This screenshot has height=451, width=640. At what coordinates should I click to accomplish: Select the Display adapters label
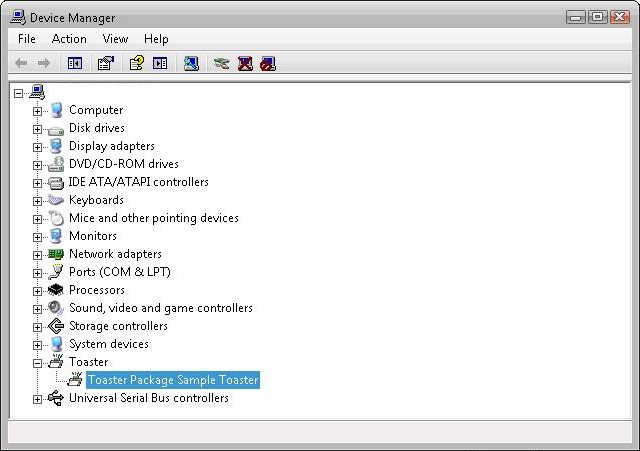coord(111,146)
